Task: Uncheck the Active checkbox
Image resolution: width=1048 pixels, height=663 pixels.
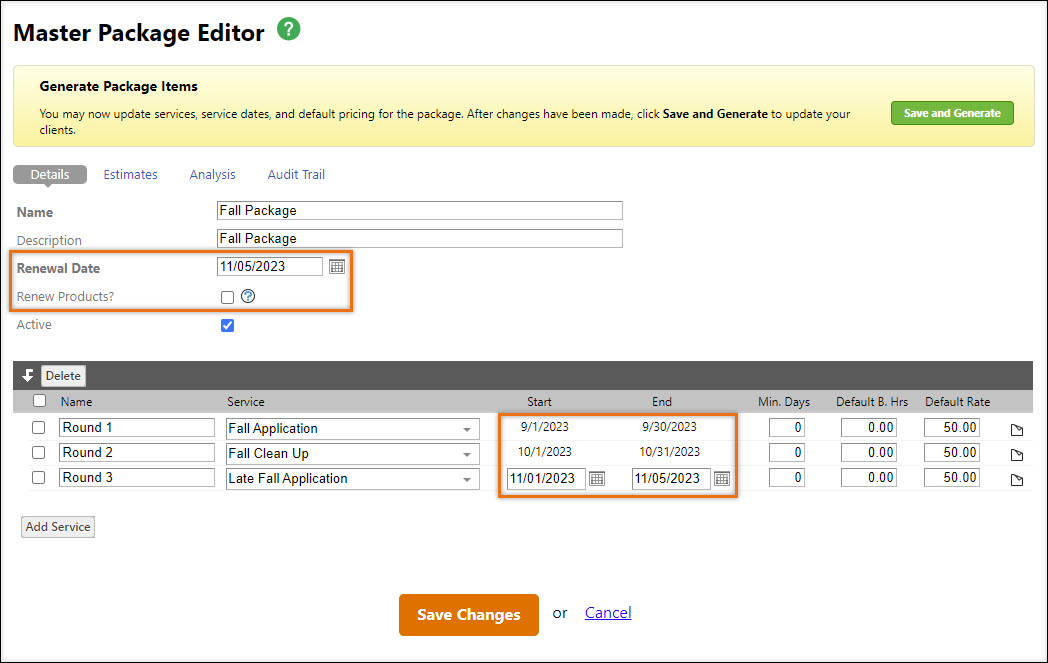Action: coord(227,325)
